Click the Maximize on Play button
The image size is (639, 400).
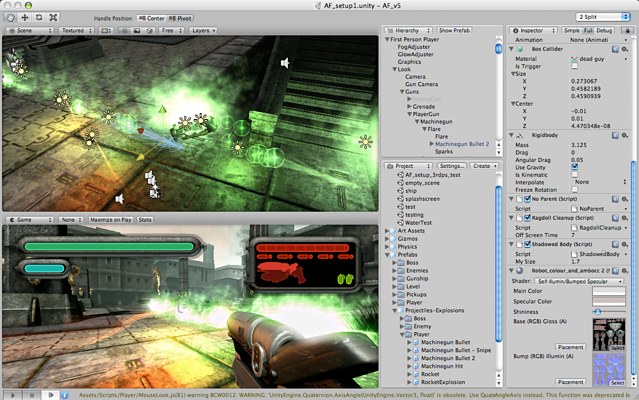click(x=110, y=220)
